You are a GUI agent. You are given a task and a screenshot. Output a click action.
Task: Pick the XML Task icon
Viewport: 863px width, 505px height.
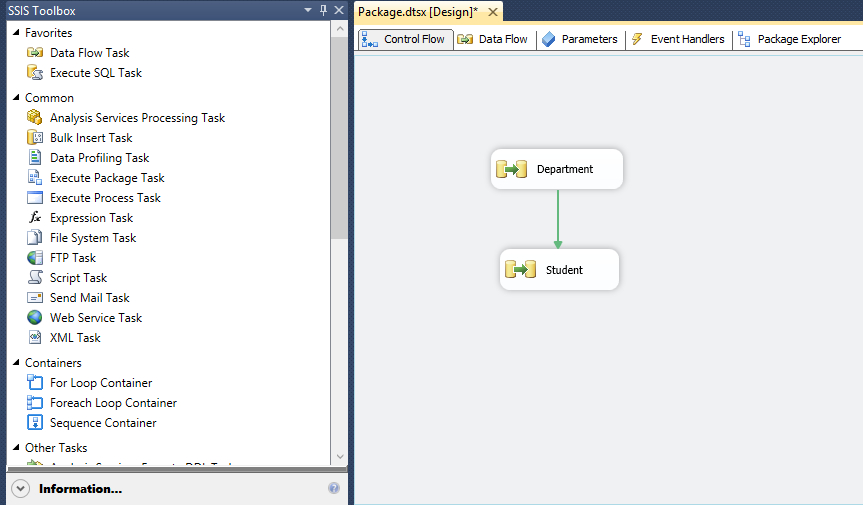[35, 337]
